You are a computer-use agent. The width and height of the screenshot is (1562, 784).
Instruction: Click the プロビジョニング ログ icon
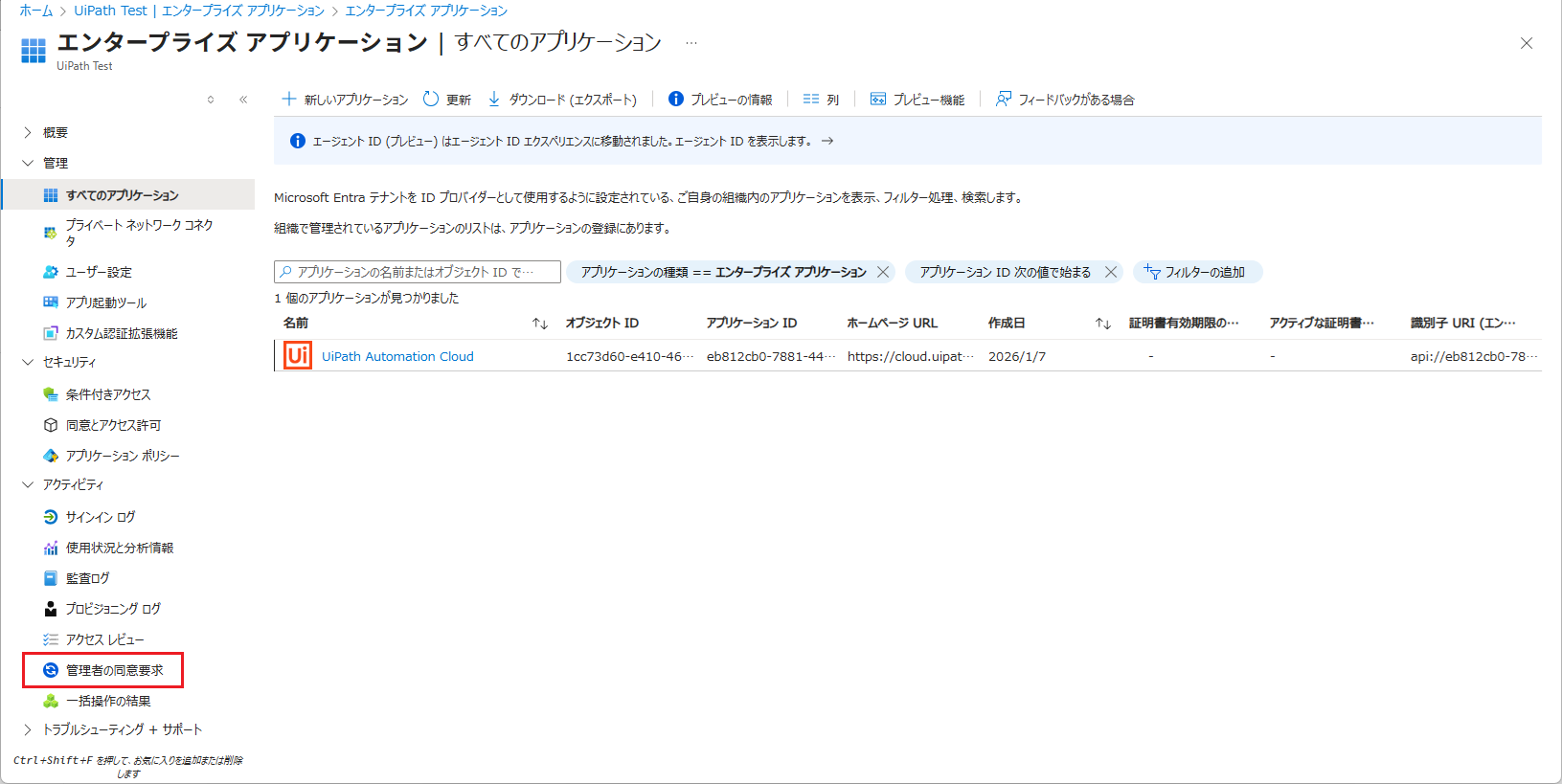[x=51, y=609]
